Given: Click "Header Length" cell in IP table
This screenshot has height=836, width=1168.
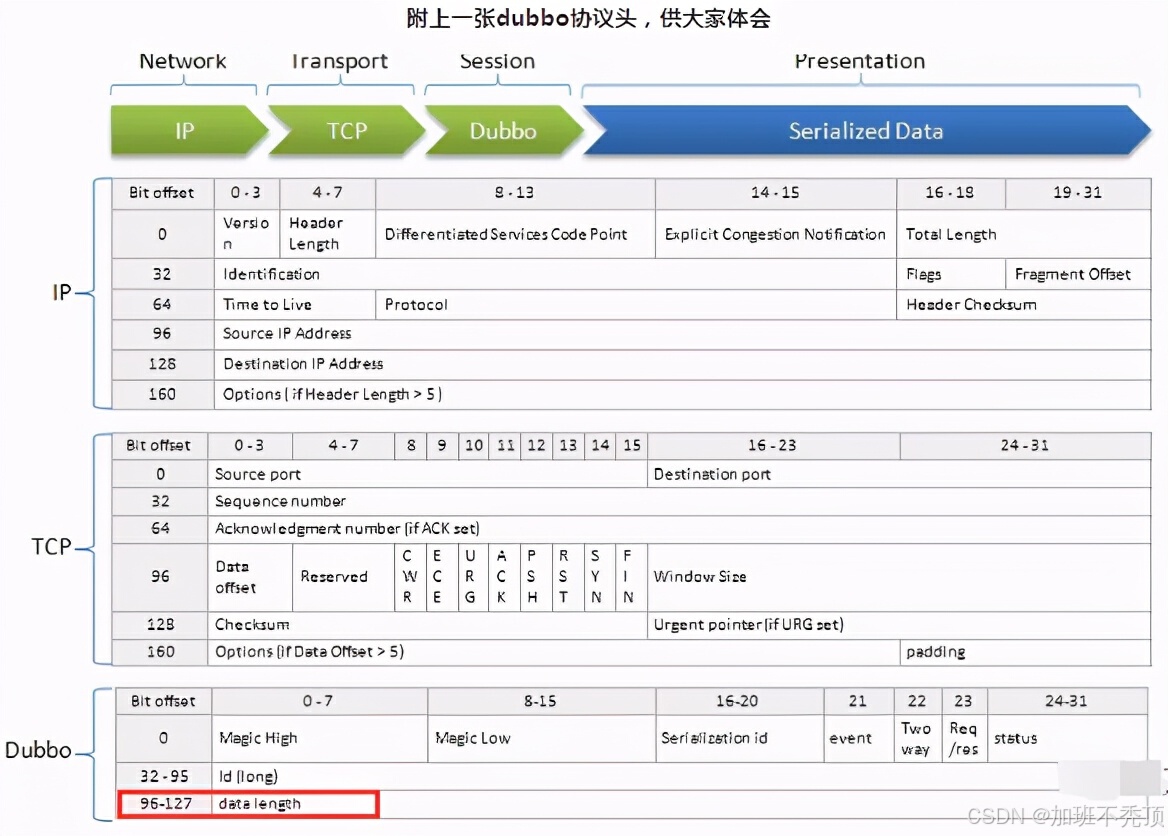Looking at the screenshot, I should (x=328, y=234).
